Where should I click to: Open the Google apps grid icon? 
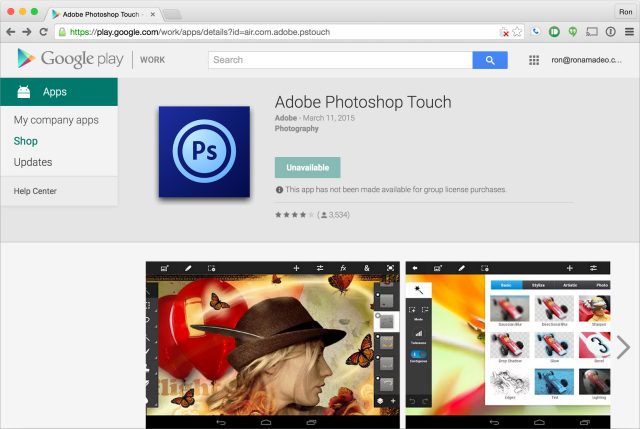(534, 60)
